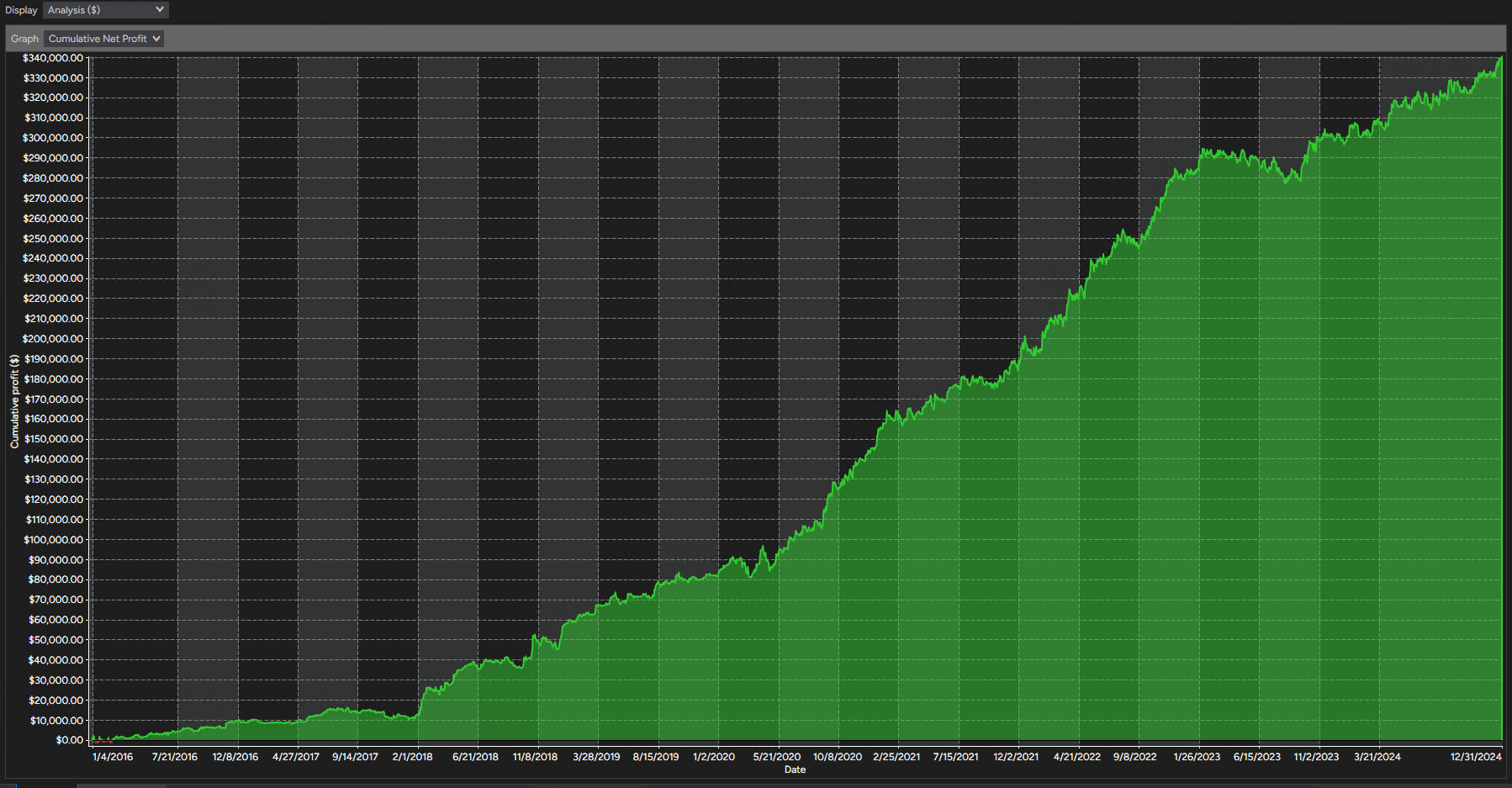Click the 6/15/2023 date label
1512x788 pixels.
pos(1257,757)
